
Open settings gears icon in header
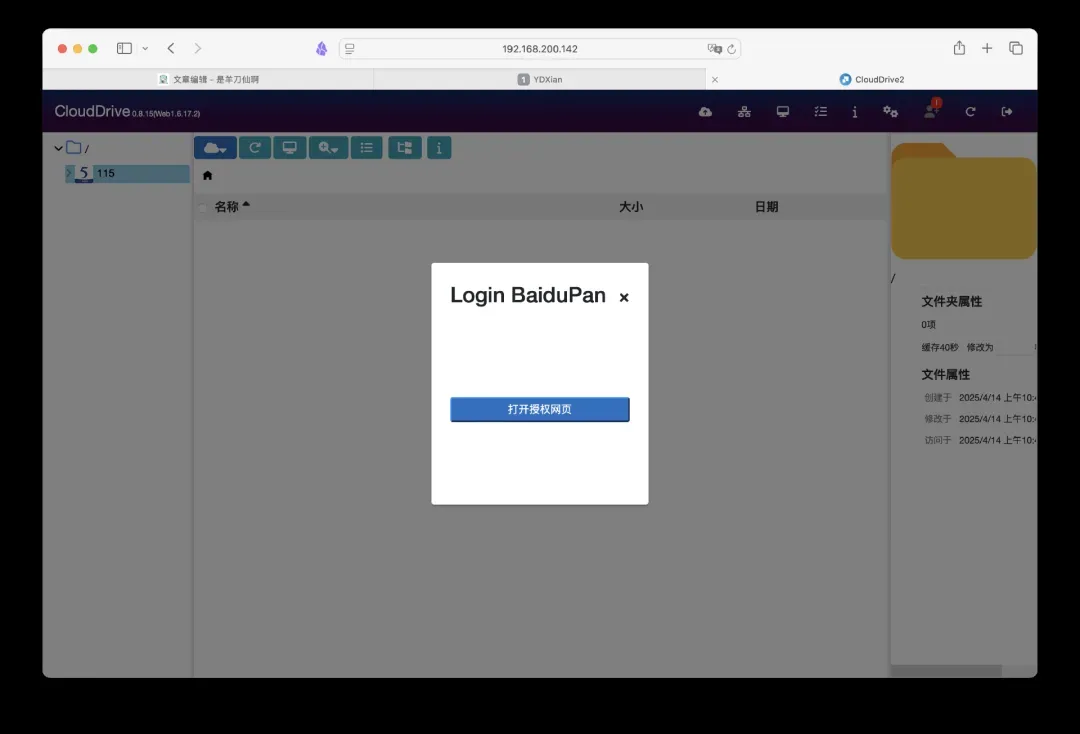click(891, 112)
